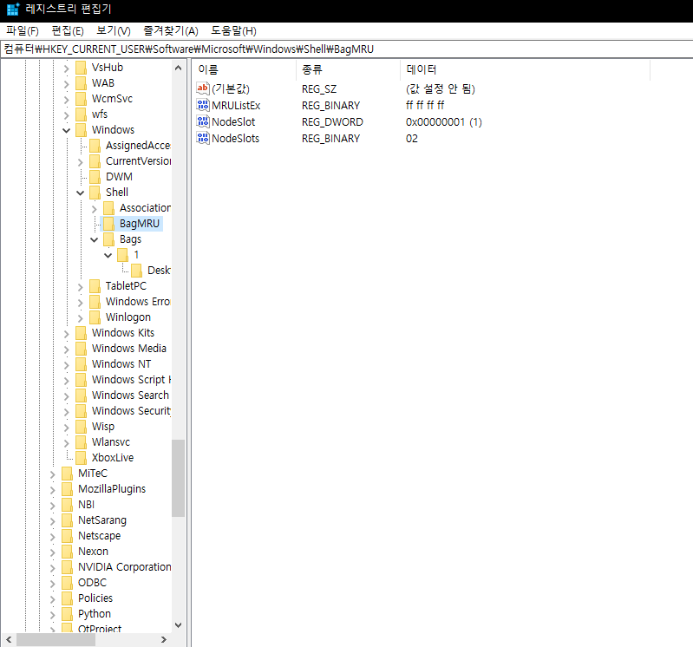Screen dimensions: 694x651
Task: Click the registry path address bar
Action: (347, 49)
